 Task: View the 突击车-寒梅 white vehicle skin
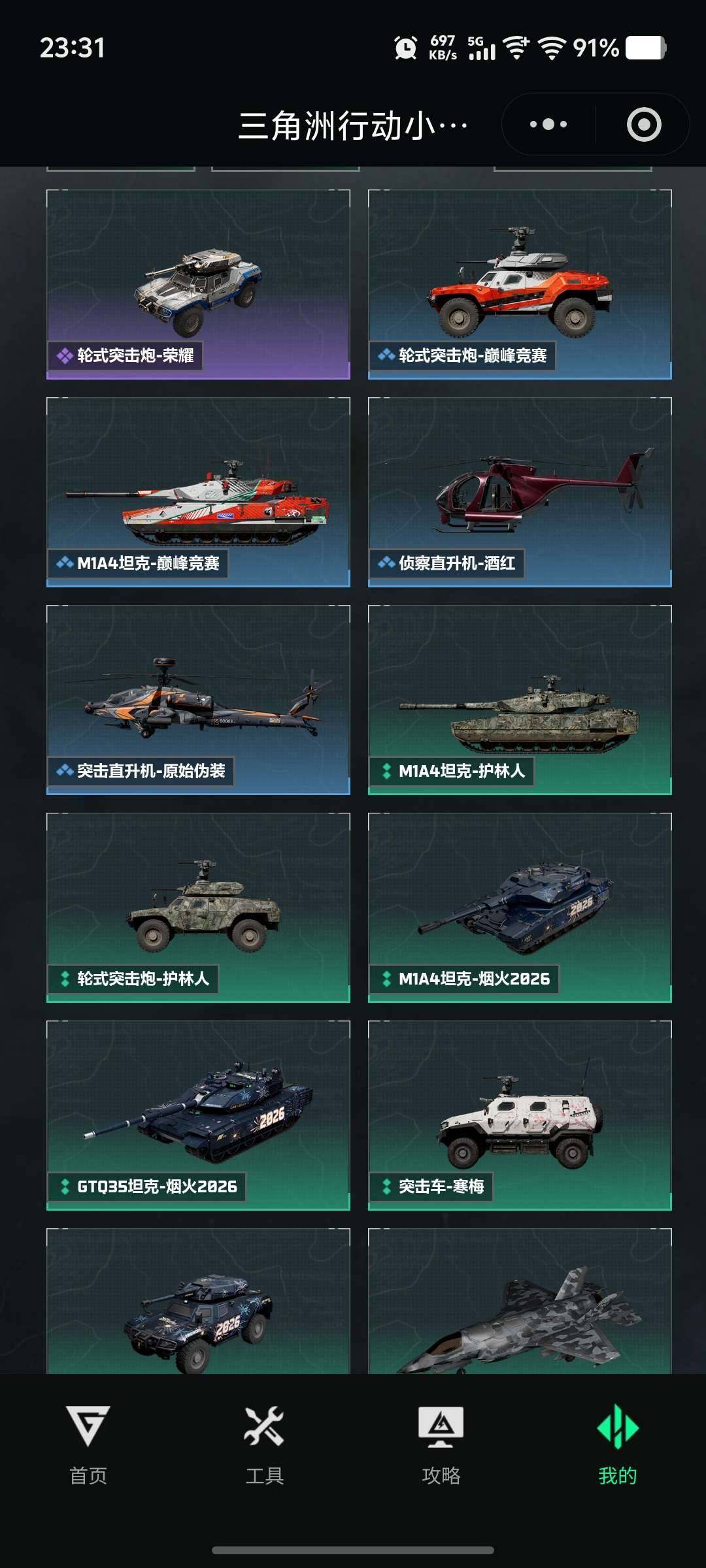point(520,1115)
